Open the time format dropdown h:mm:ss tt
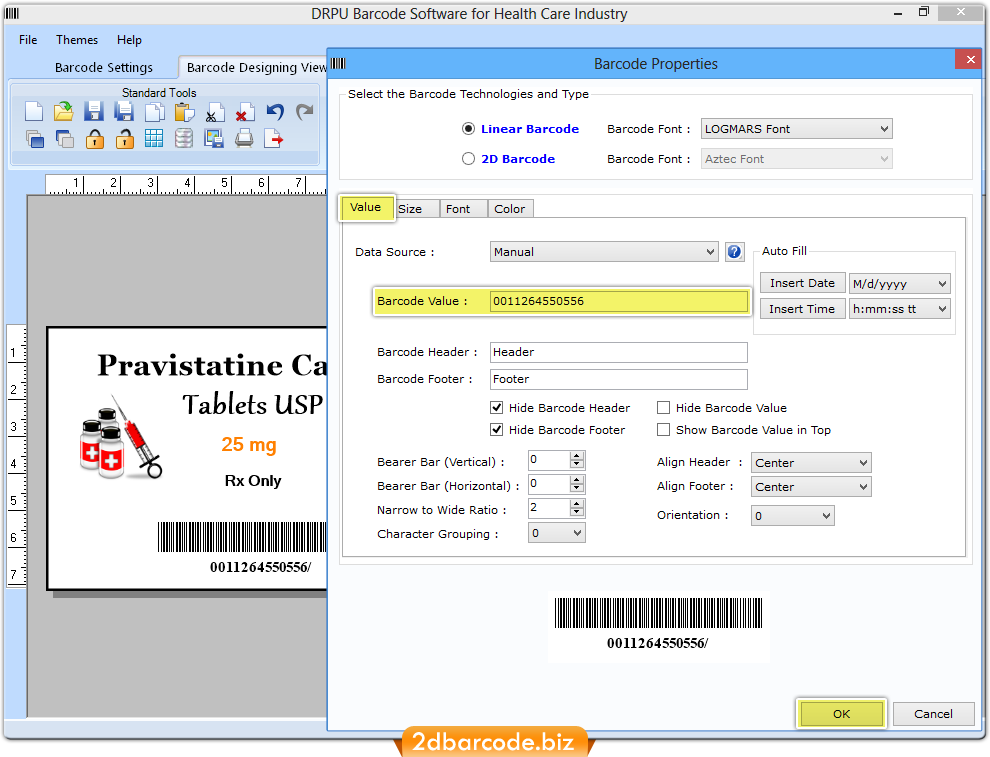The image size is (990, 757). [x=899, y=309]
